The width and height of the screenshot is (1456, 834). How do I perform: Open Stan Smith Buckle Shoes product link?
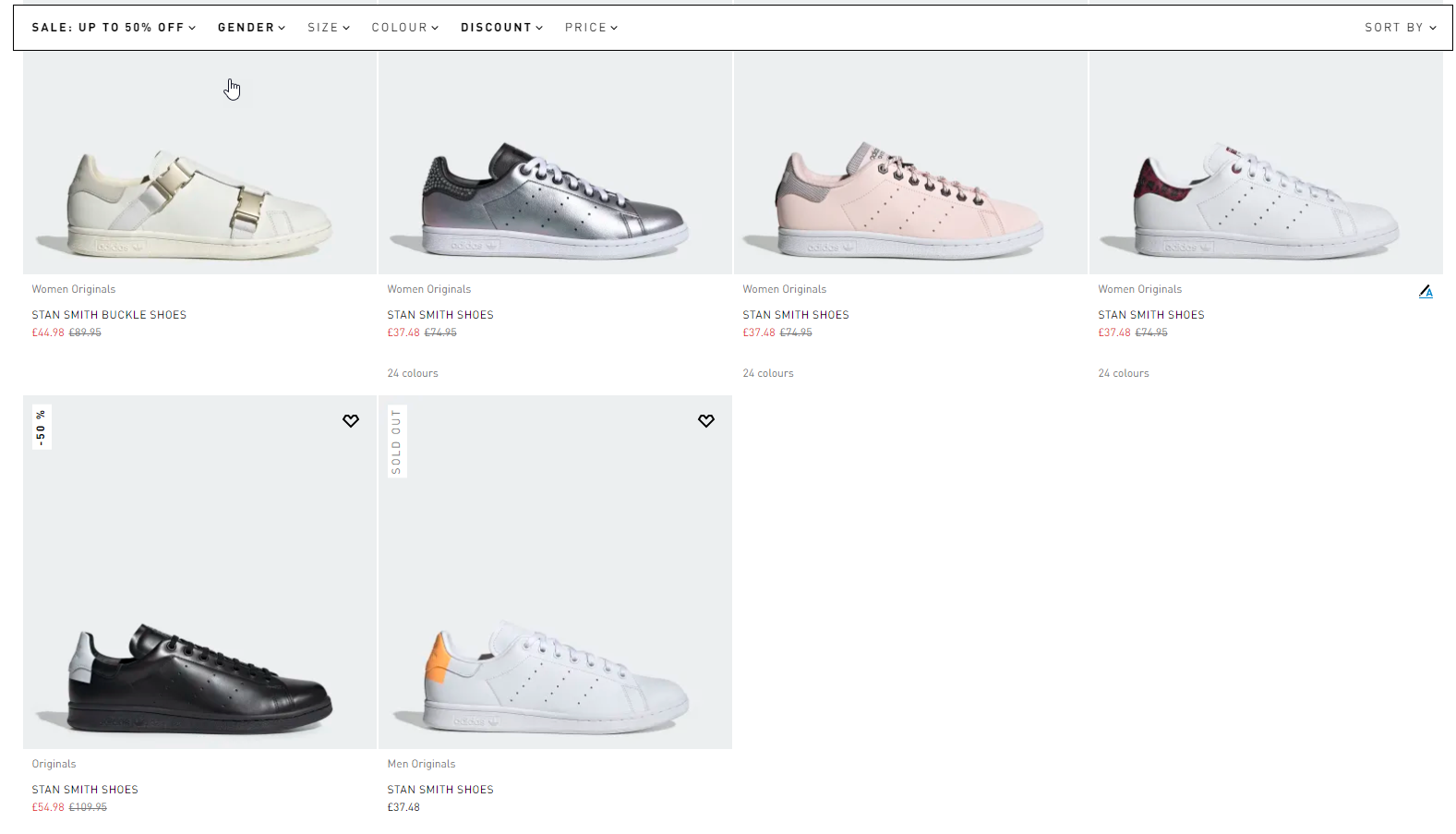(x=109, y=315)
